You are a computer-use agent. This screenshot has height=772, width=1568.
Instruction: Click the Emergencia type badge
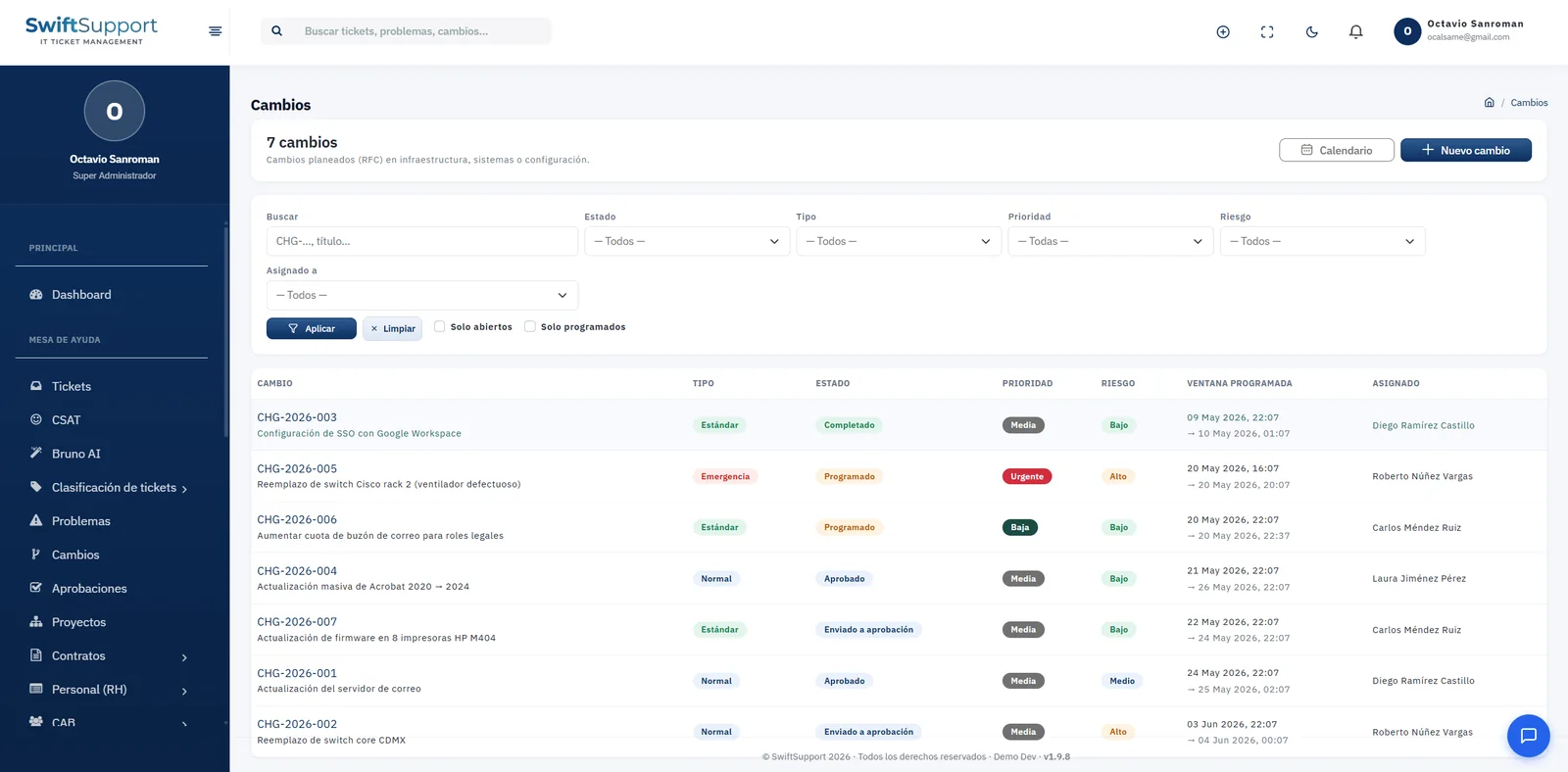725,476
